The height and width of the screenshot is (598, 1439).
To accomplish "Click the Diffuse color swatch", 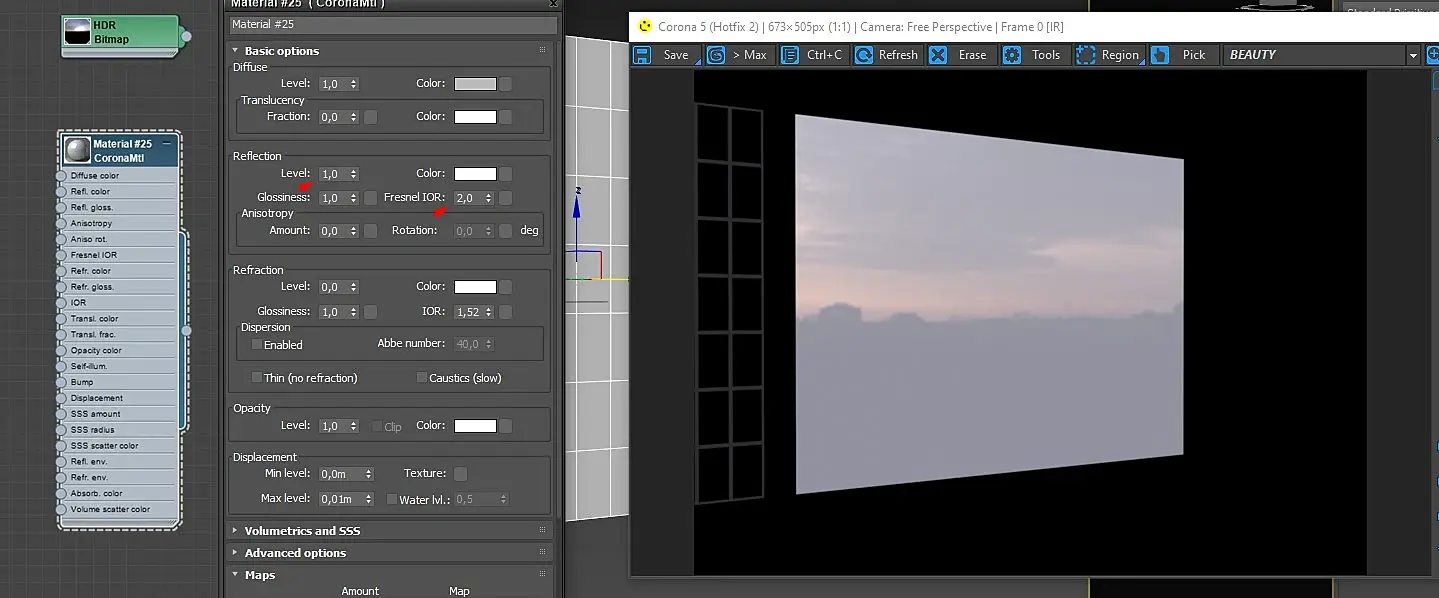I will (x=475, y=84).
